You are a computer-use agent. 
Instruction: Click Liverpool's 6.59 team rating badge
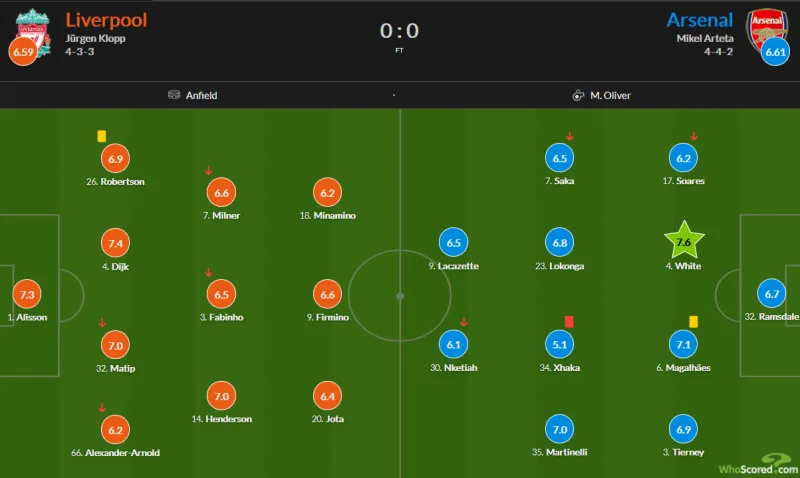coord(23,52)
